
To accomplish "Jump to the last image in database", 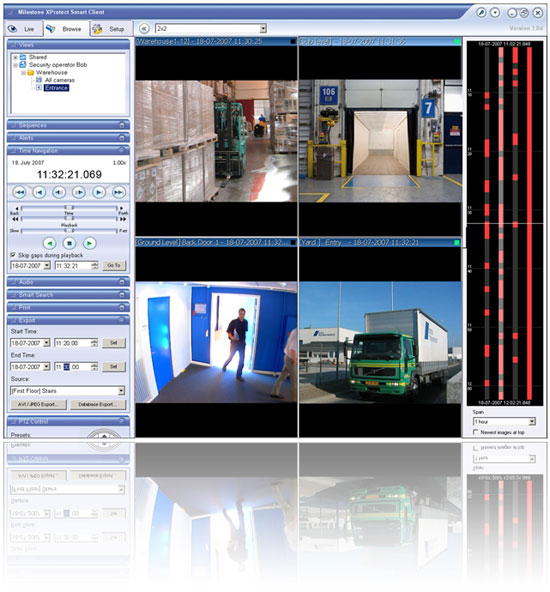I will (x=118, y=193).
